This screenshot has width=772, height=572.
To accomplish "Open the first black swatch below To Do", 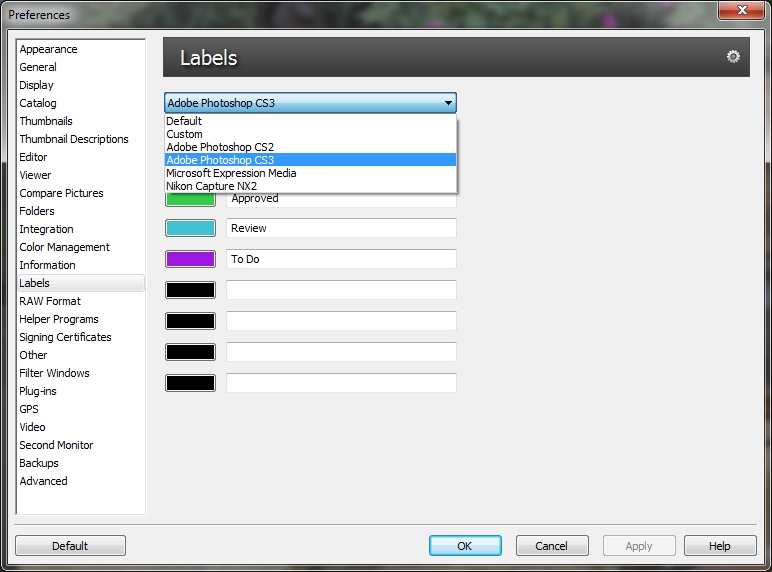I will coord(191,290).
